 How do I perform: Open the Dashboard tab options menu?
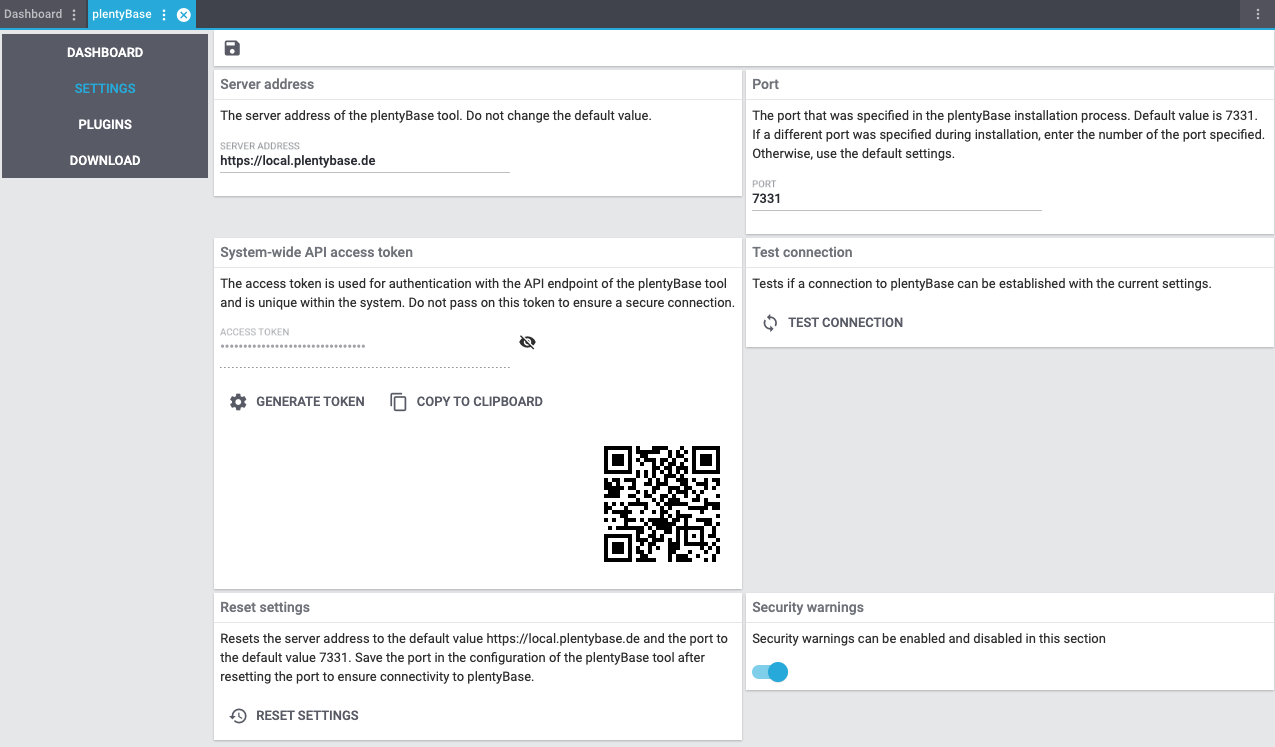pos(74,14)
